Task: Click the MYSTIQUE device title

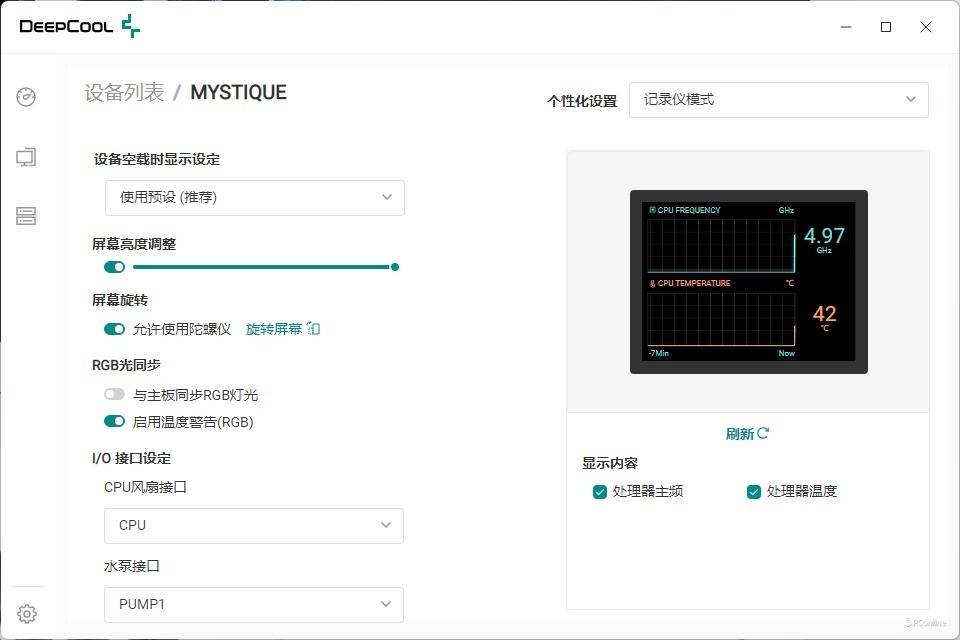Action: [x=239, y=92]
